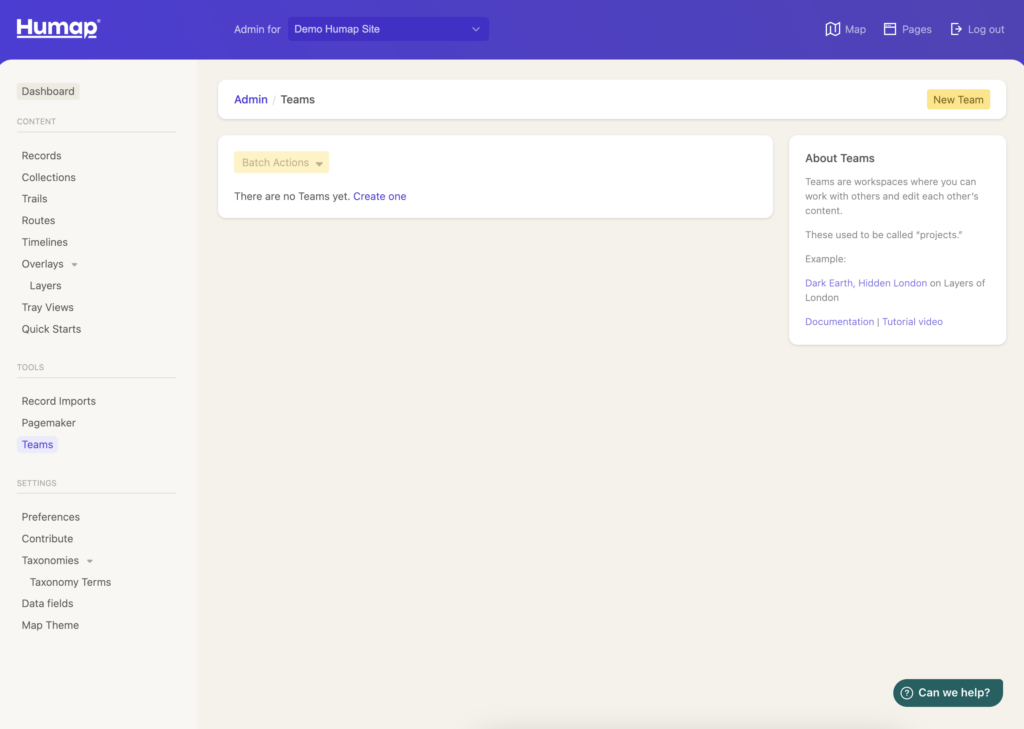The height and width of the screenshot is (729, 1024).
Task: Click the Create one link
Action: [x=379, y=196]
